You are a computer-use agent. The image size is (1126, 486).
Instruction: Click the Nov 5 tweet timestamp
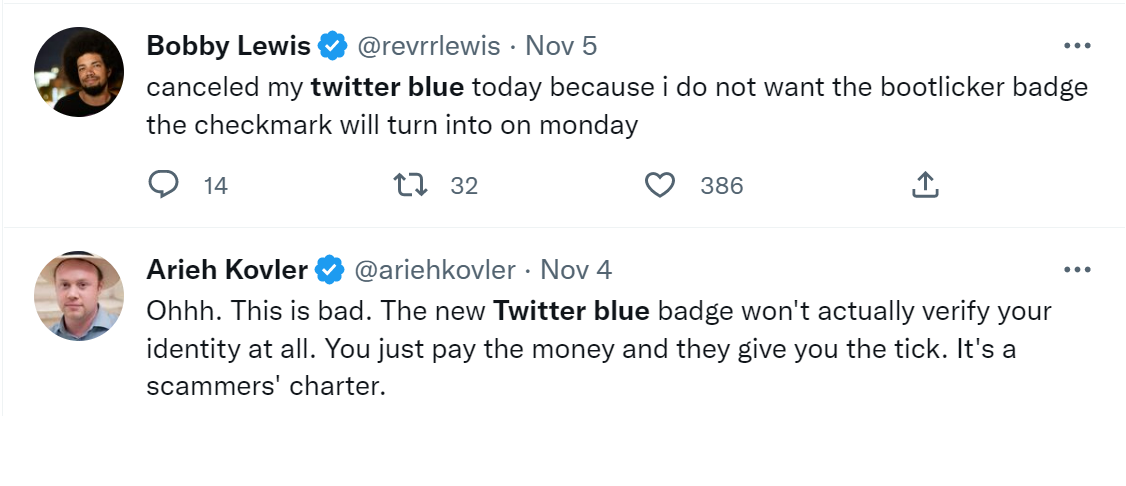561,46
